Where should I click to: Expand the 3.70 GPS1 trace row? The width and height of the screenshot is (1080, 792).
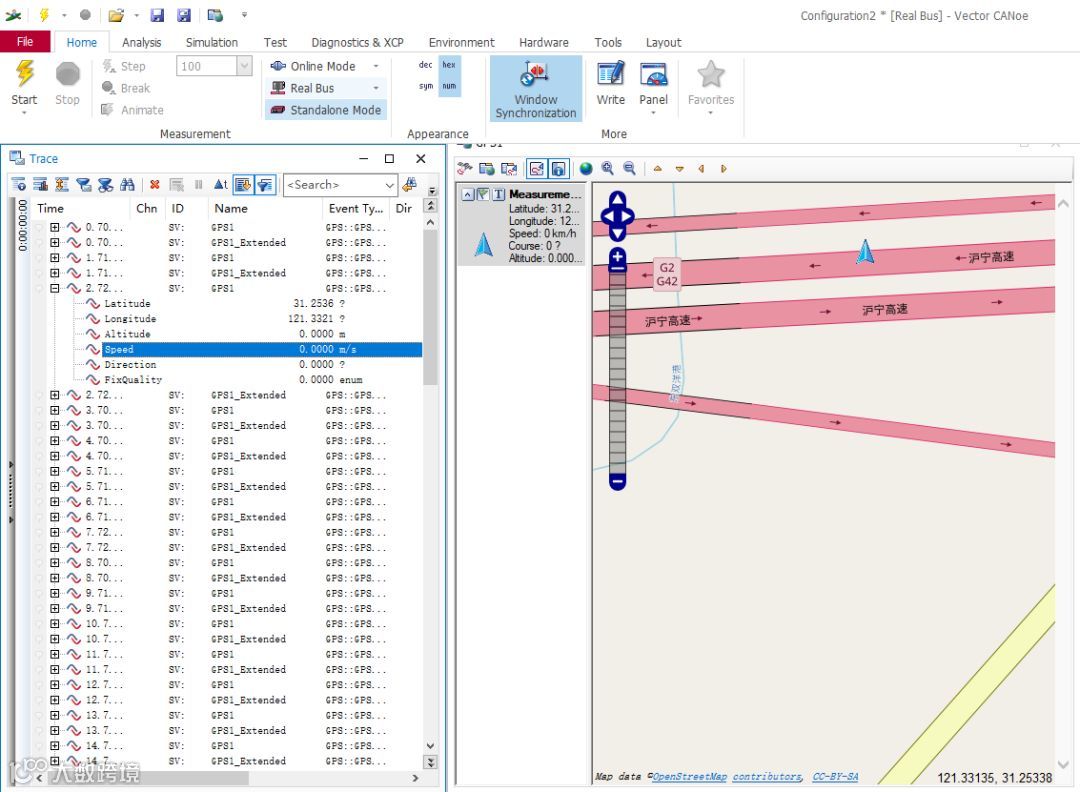(54, 410)
